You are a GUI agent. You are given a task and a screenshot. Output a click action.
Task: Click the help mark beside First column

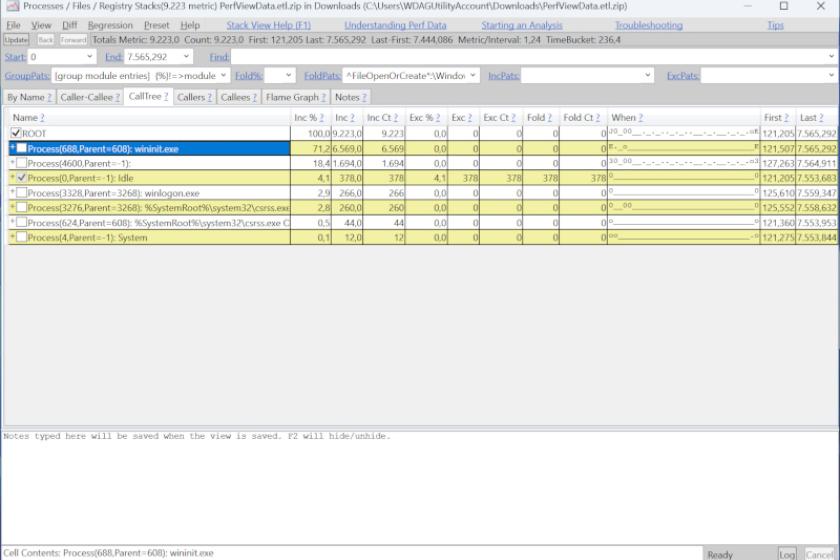[x=786, y=117]
